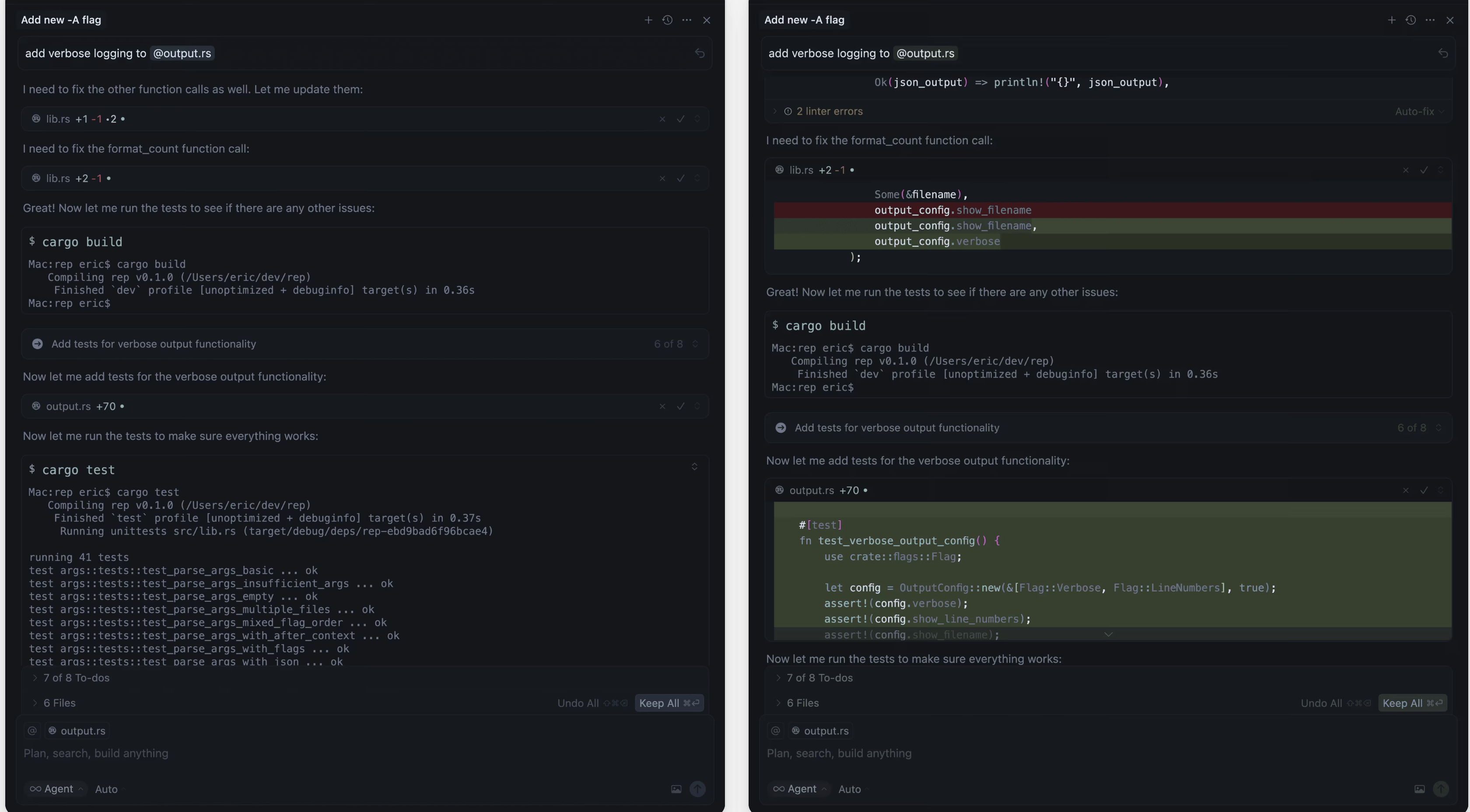Click the @output.rs mention in the right prompt
Viewport: 1470px width, 812px height.
pyautogui.click(x=925, y=54)
